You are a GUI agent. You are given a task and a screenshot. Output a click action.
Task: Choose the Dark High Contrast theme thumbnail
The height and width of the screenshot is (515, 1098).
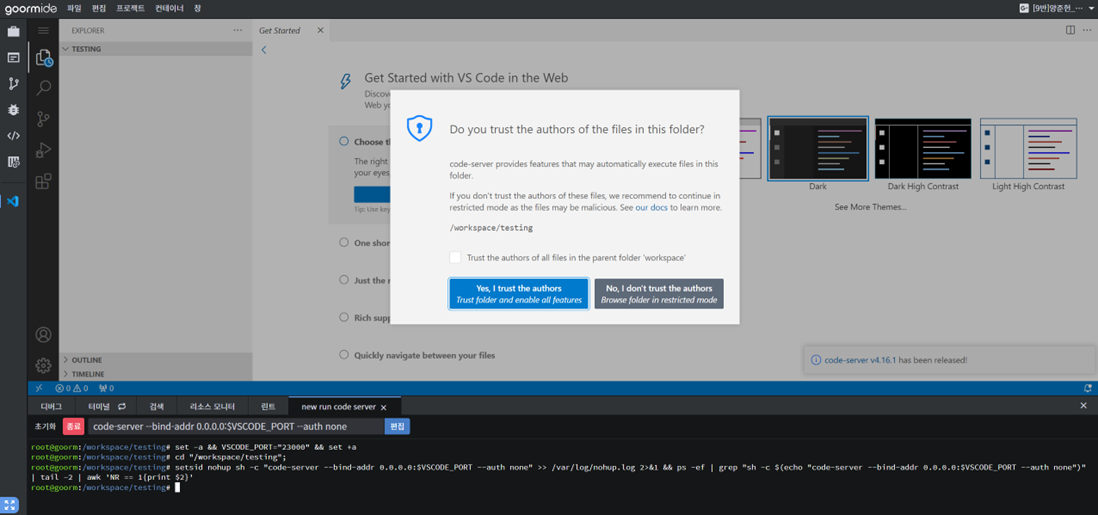[x=923, y=149]
